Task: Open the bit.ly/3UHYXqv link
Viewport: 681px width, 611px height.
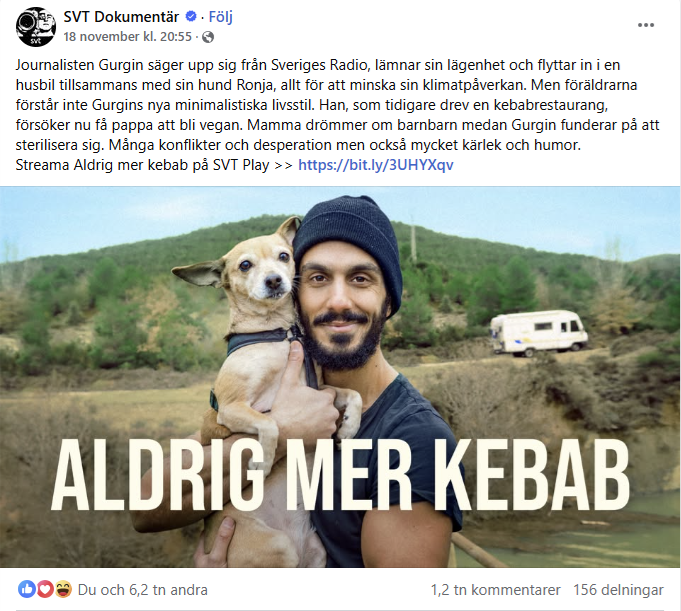Action: tap(376, 165)
